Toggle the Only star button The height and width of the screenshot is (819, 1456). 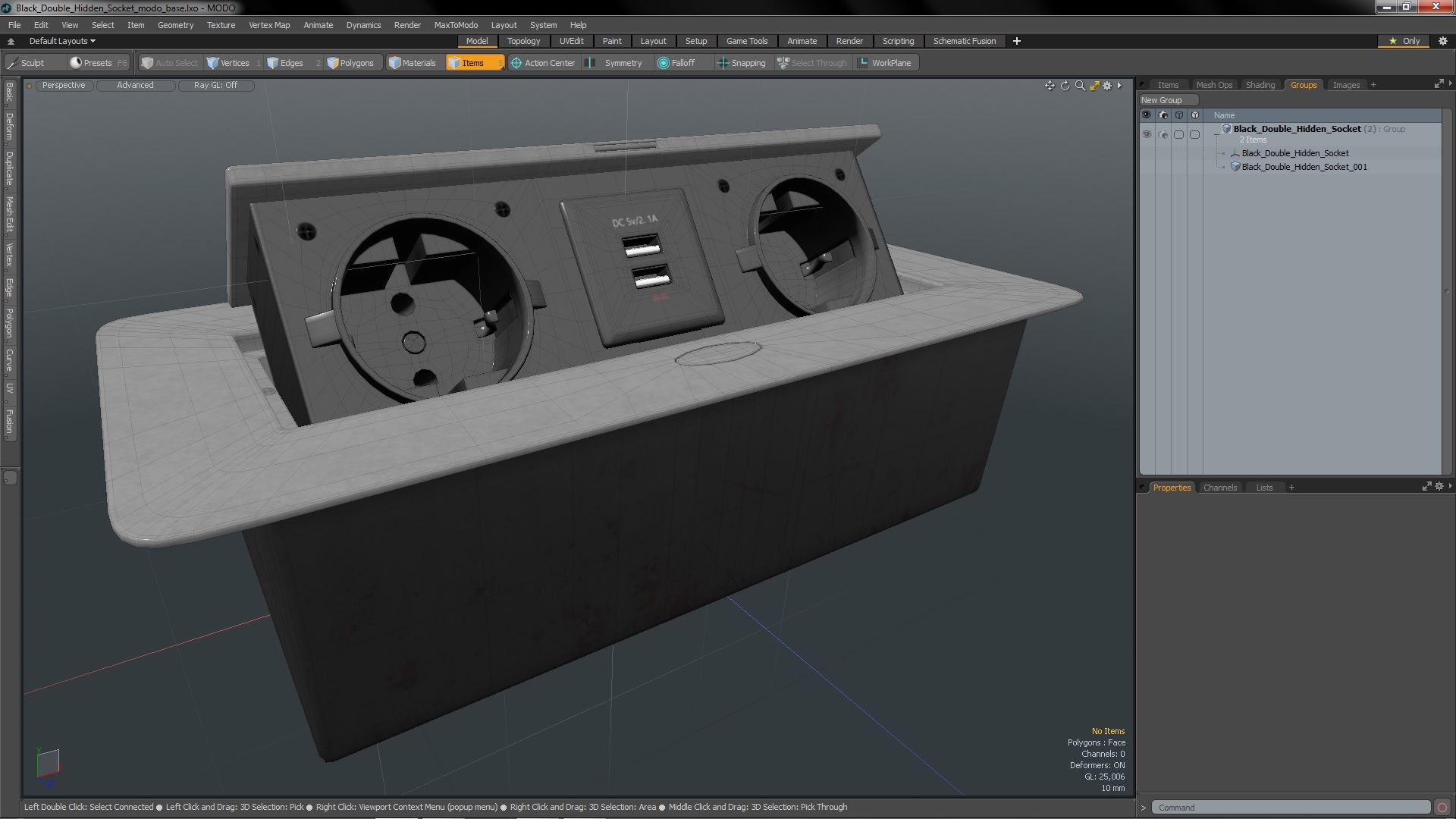1404,41
